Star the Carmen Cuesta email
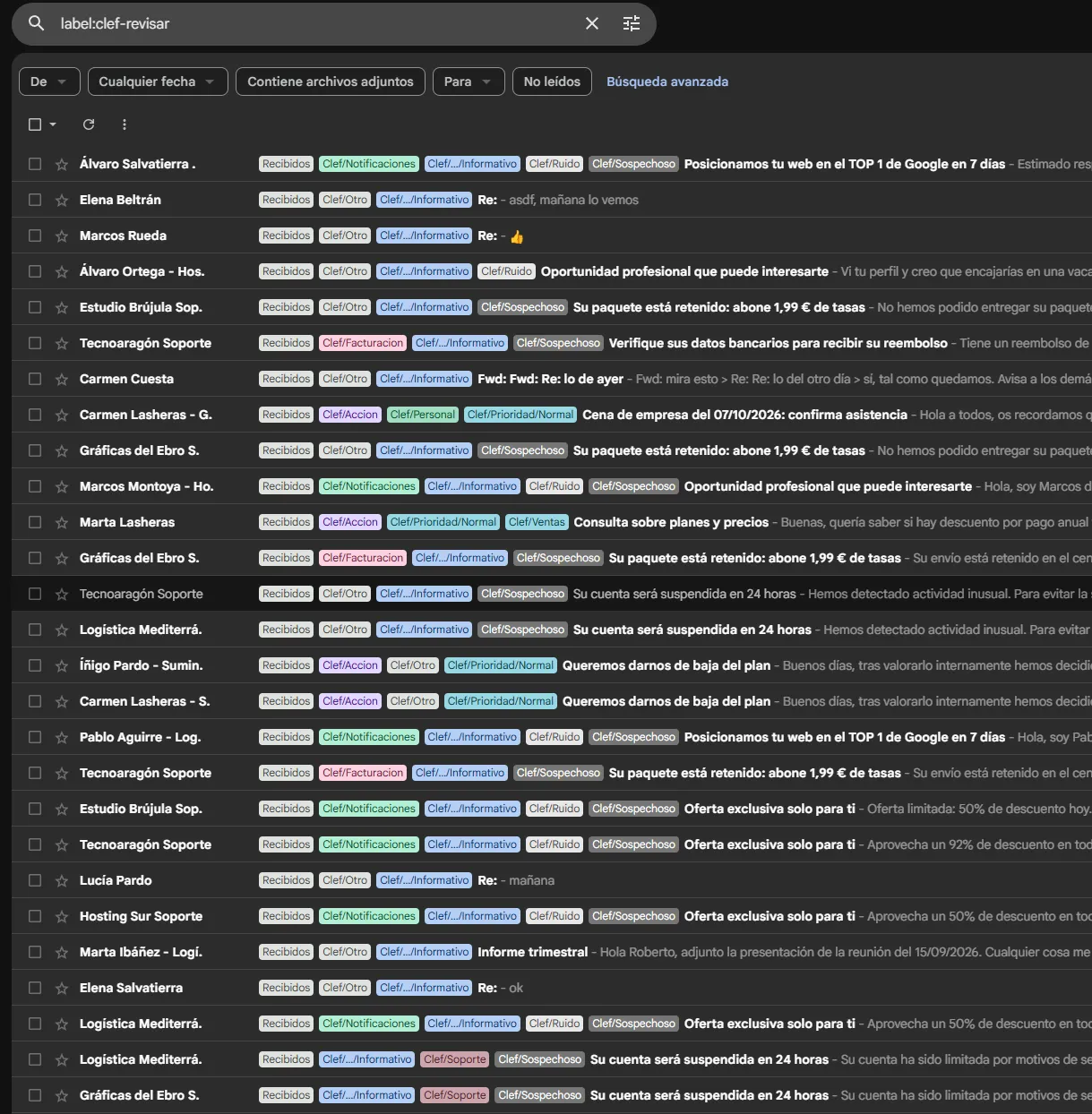The height and width of the screenshot is (1114, 1092). [x=62, y=379]
